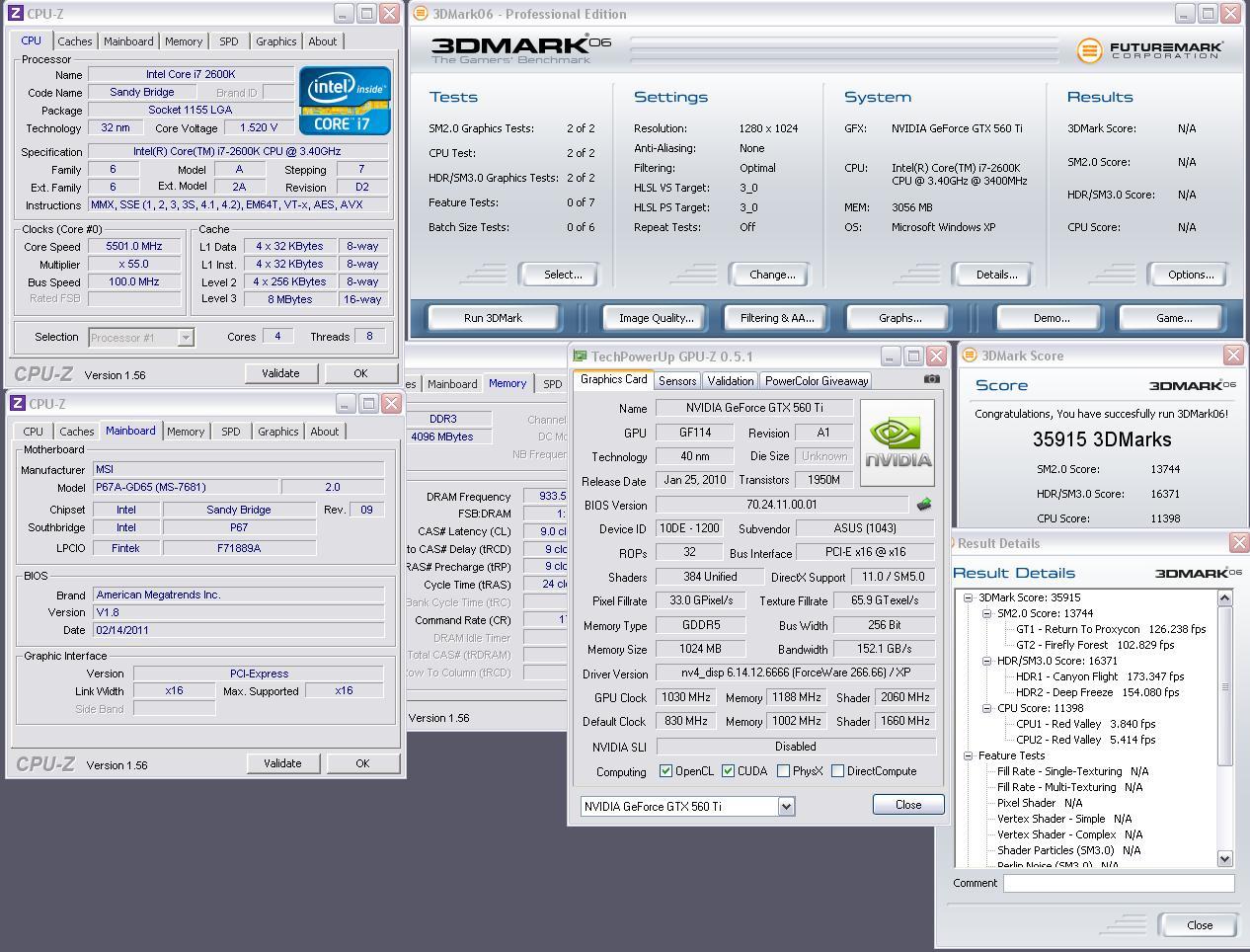Open the Graphics tab in top CPU-Z

(x=275, y=41)
